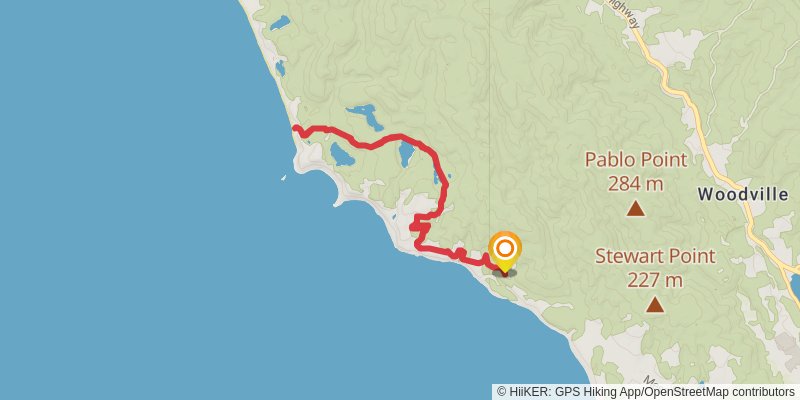Screen dimensions: 800x400
Task: Click the yellow trail start location pin
Action: 505,252
